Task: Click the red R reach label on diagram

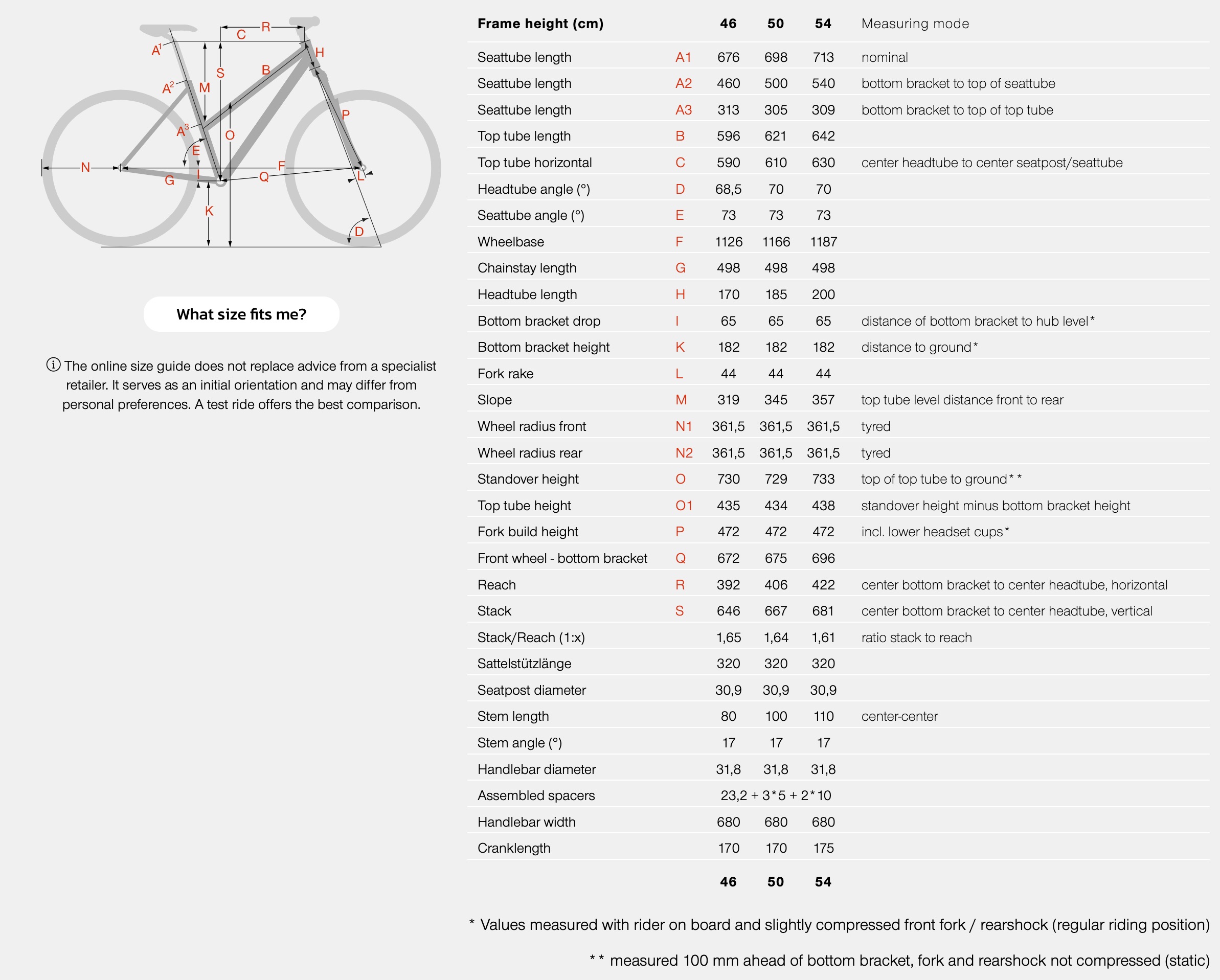Action: [x=265, y=27]
